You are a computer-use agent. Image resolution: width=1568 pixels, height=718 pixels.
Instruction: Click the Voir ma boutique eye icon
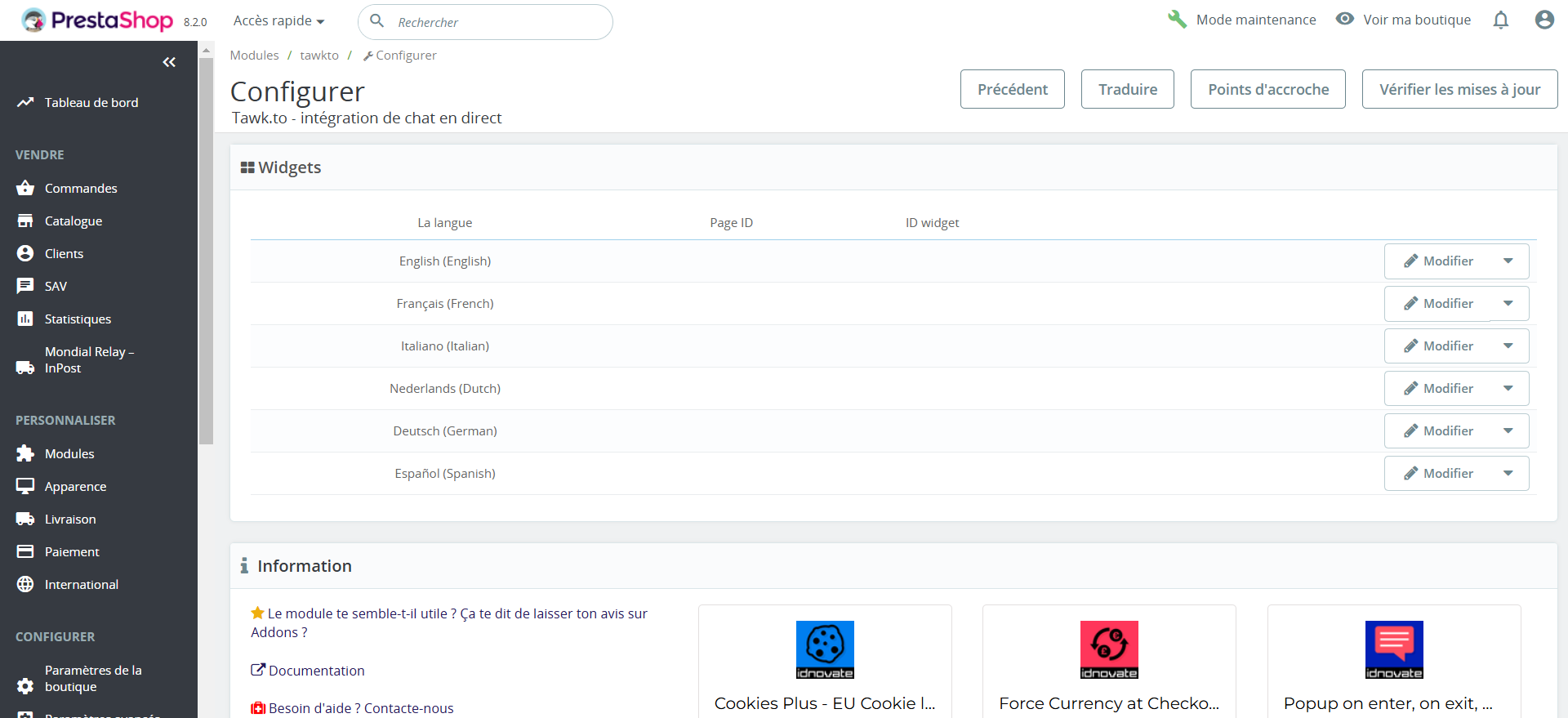click(1344, 19)
